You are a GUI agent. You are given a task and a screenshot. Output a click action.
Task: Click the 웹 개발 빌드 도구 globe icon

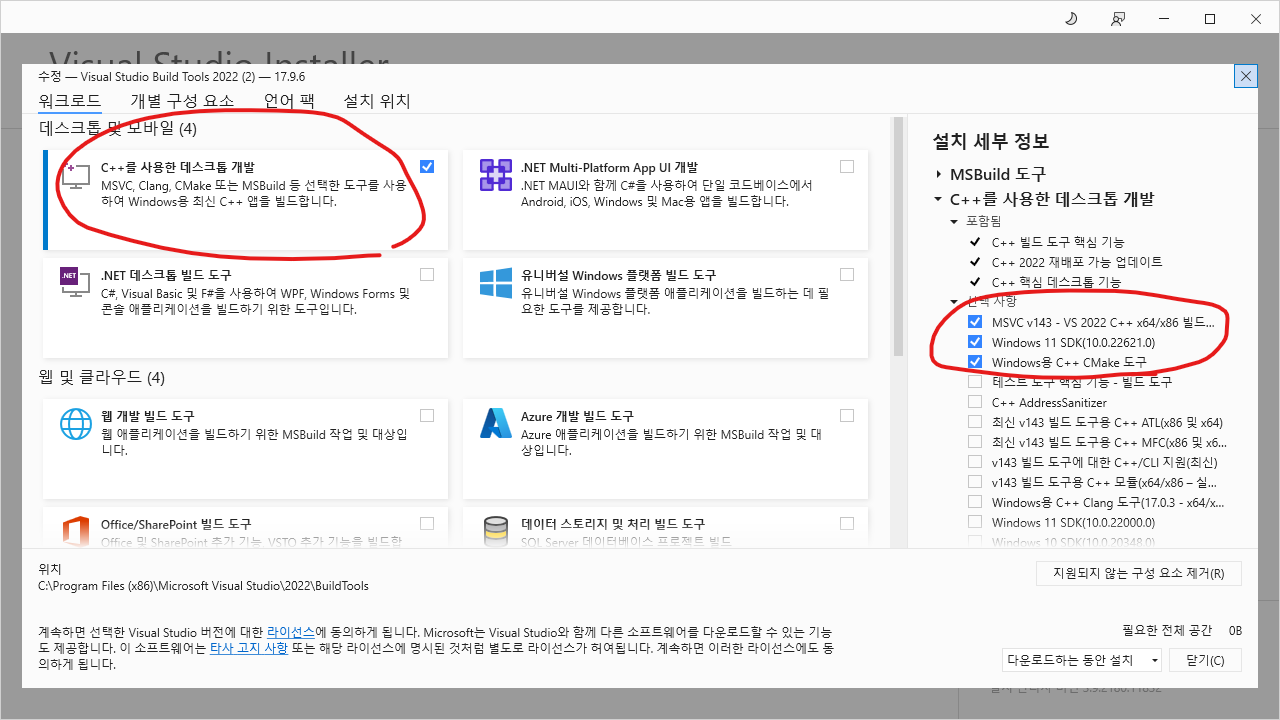point(77,423)
